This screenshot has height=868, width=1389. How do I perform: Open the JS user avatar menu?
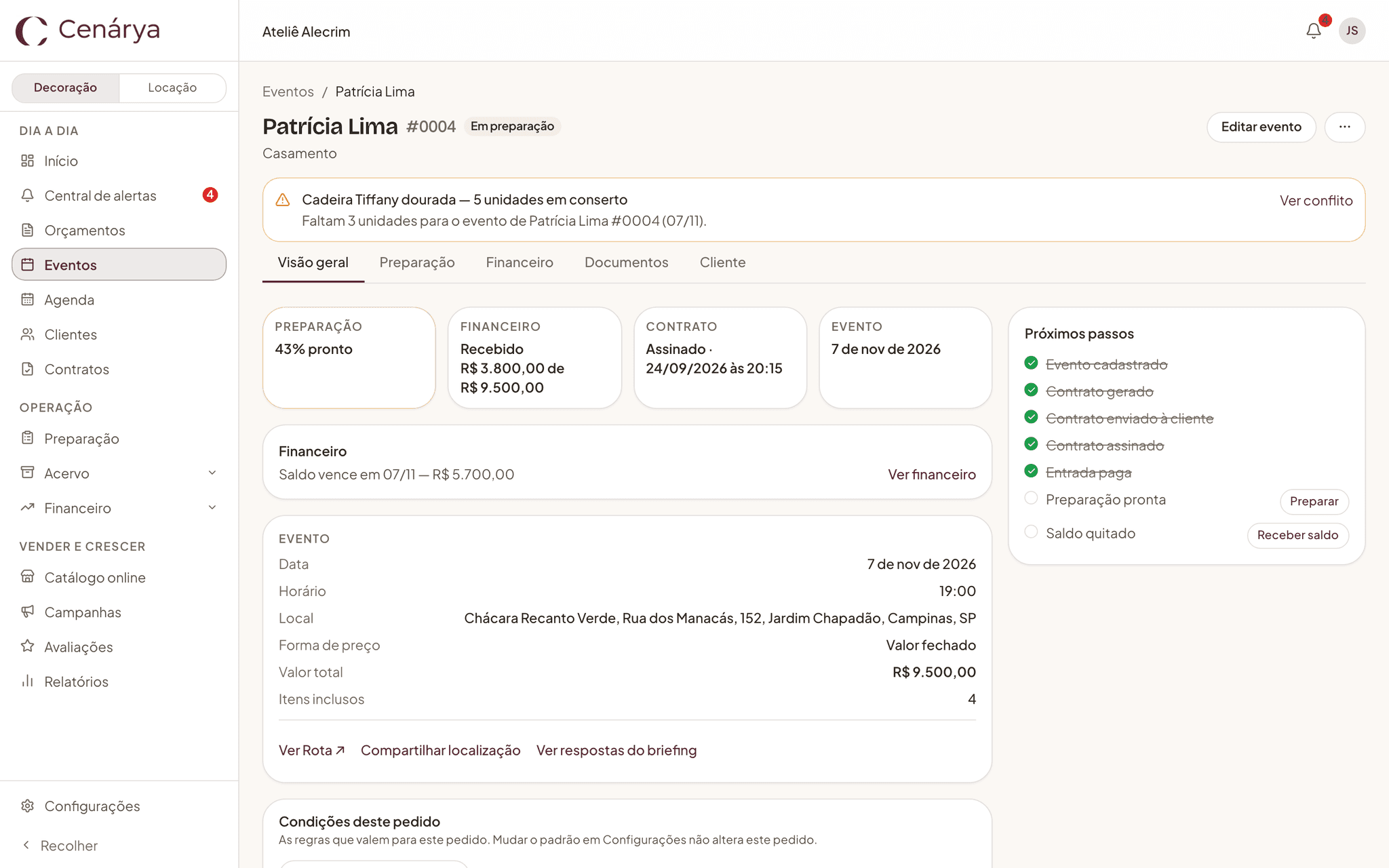1352,31
